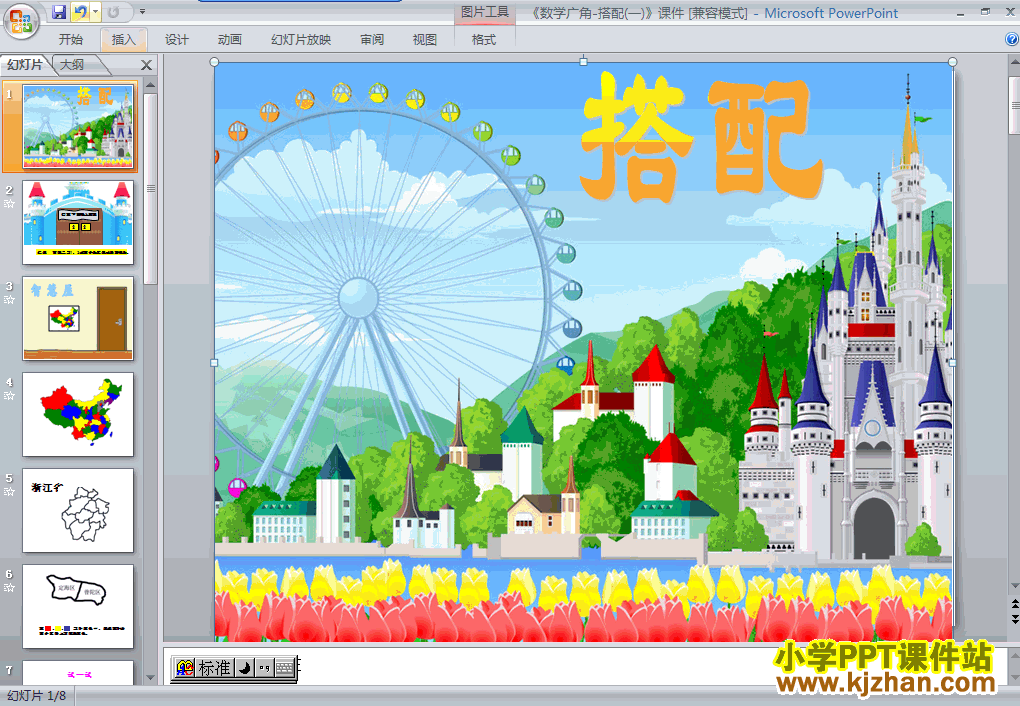
Task: Select slide 3 thumbnail with brown door
Action: 78,318
